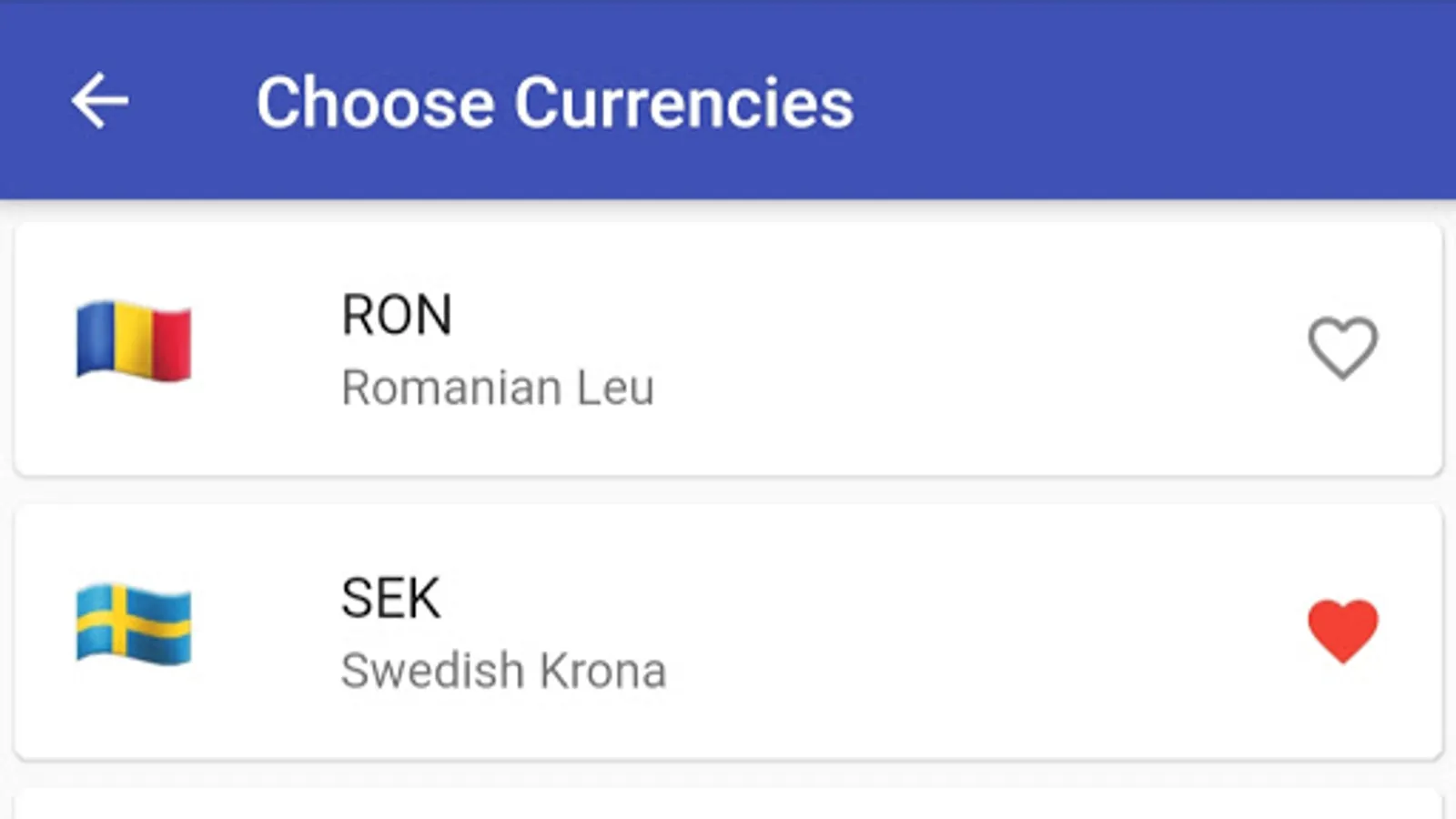Select the SEK currency code
Image resolution: width=1456 pixels, height=819 pixels.
[391, 598]
